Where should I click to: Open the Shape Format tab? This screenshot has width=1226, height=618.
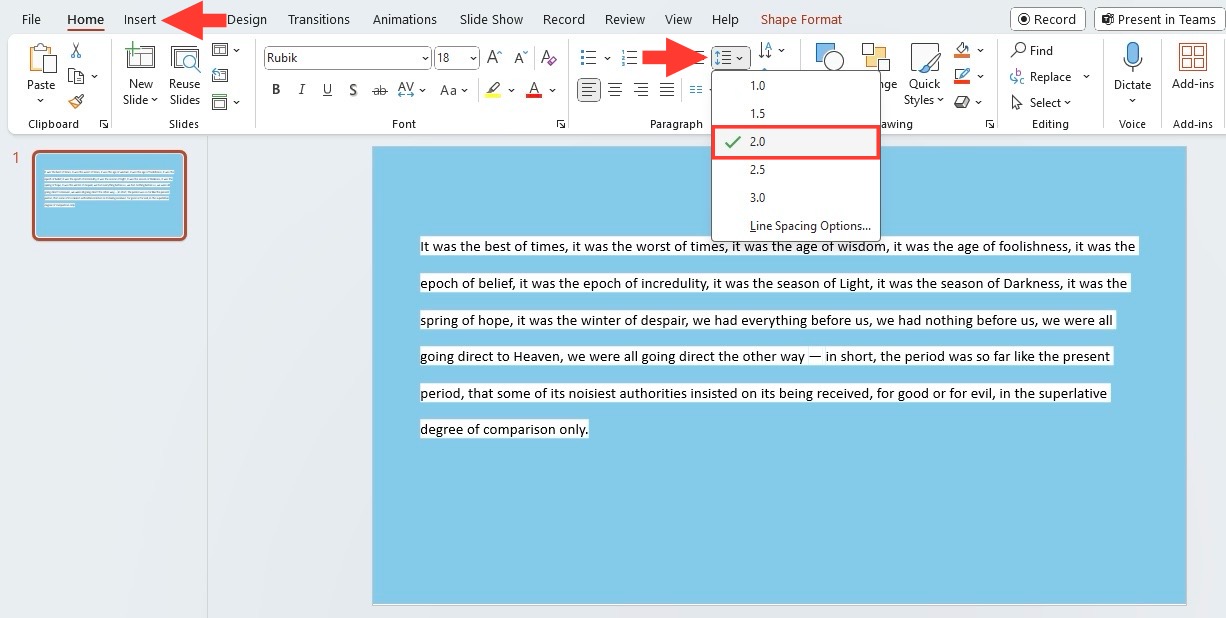[x=801, y=19]
